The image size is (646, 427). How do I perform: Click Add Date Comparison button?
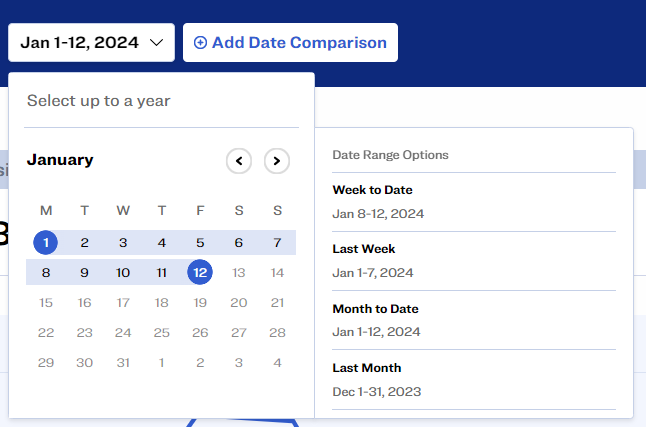point(290,43)
